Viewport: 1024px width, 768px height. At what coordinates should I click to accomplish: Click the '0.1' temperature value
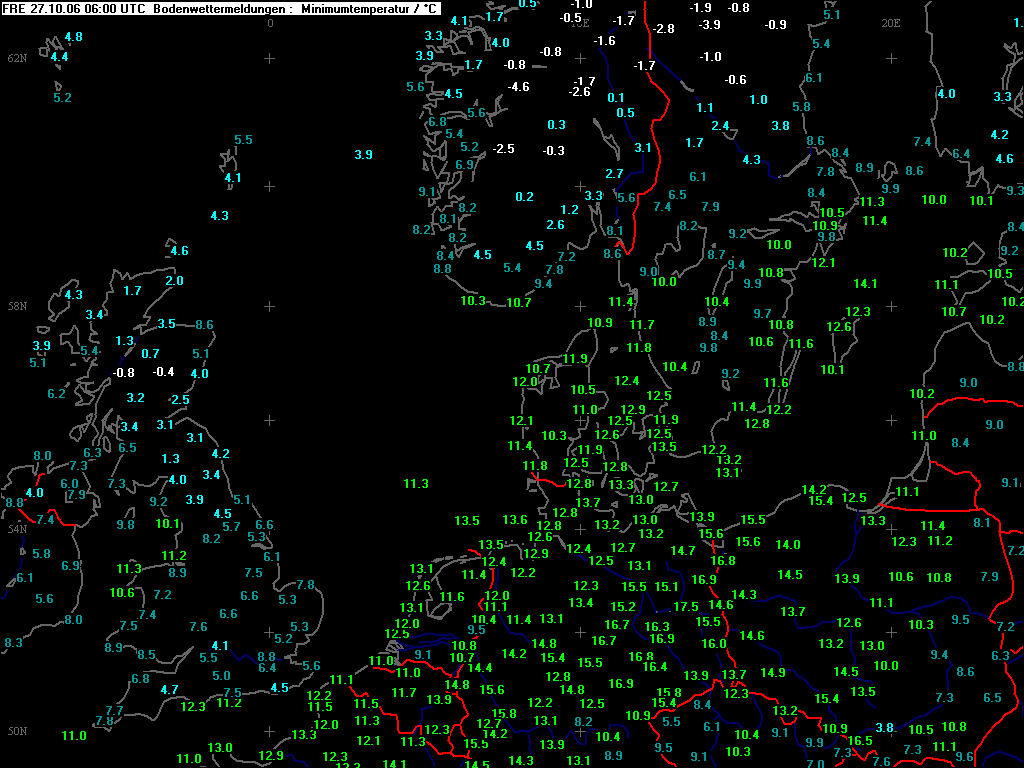click(x=616, y=97)
